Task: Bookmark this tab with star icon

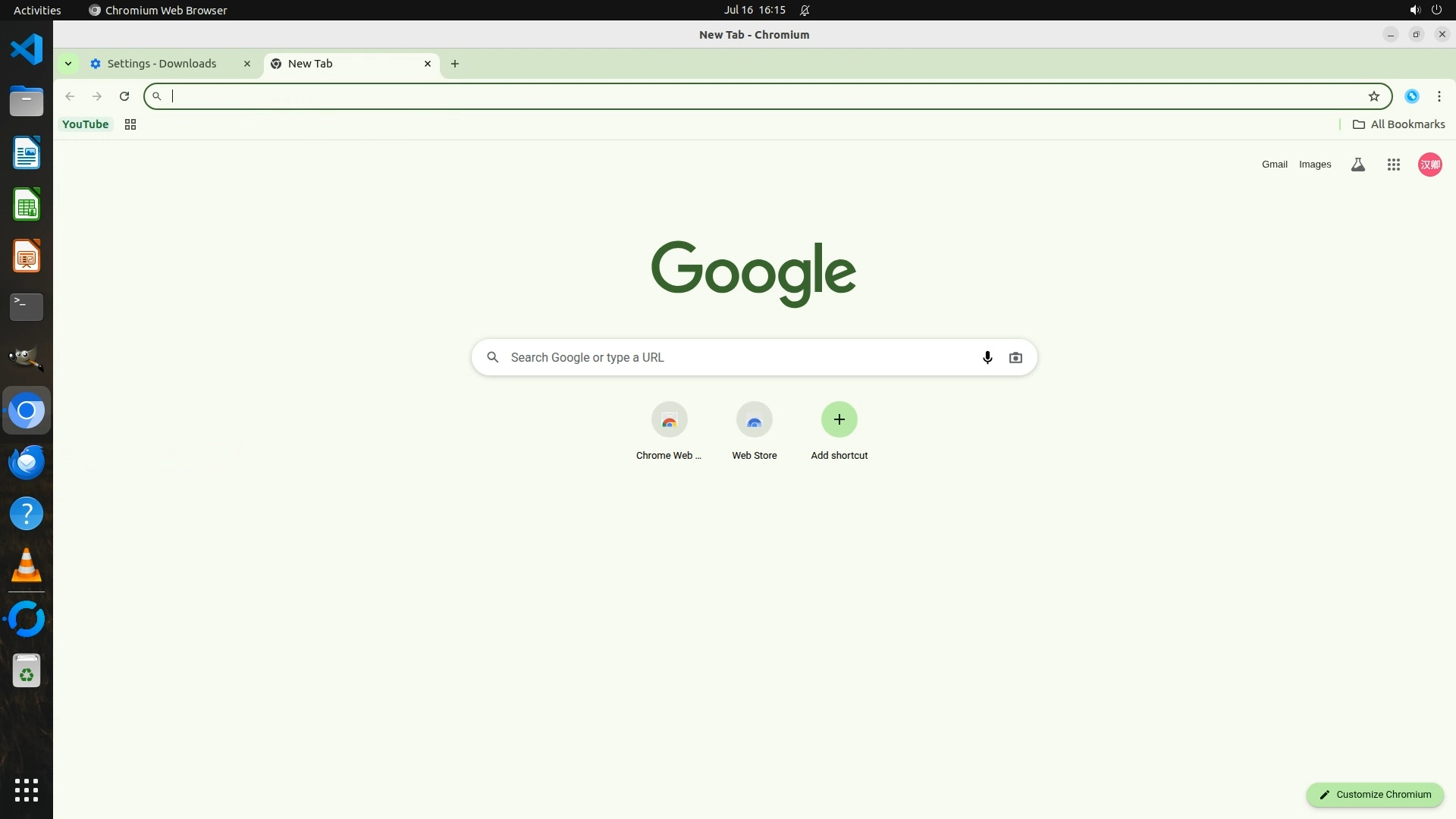Action: (x=1373, y=96)
